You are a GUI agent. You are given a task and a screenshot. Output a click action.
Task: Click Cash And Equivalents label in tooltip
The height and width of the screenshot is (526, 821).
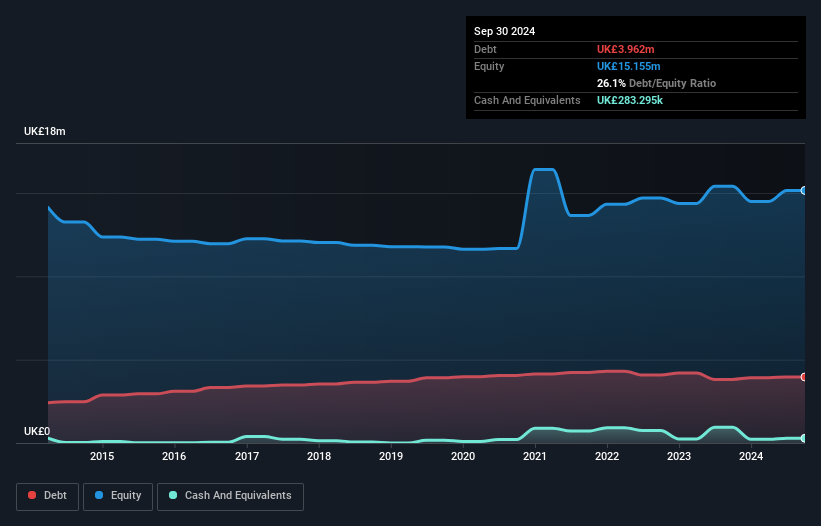pyautogui.click(x=527, y=100)
